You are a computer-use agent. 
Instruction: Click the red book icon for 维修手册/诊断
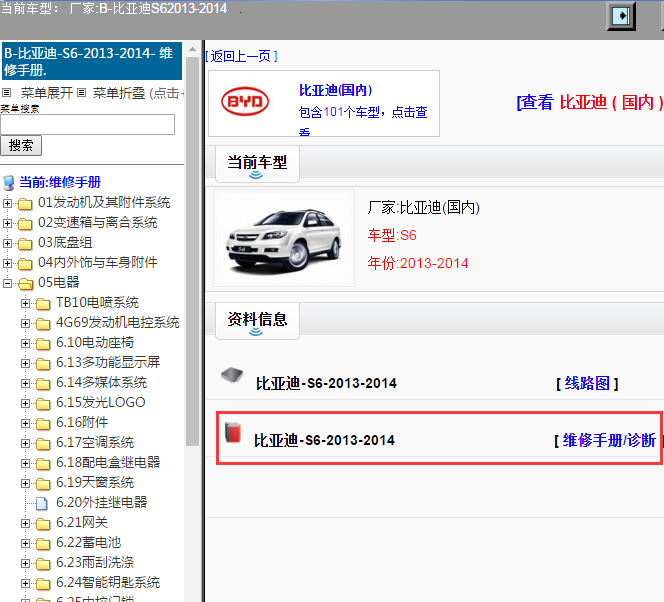pos(233,432)
